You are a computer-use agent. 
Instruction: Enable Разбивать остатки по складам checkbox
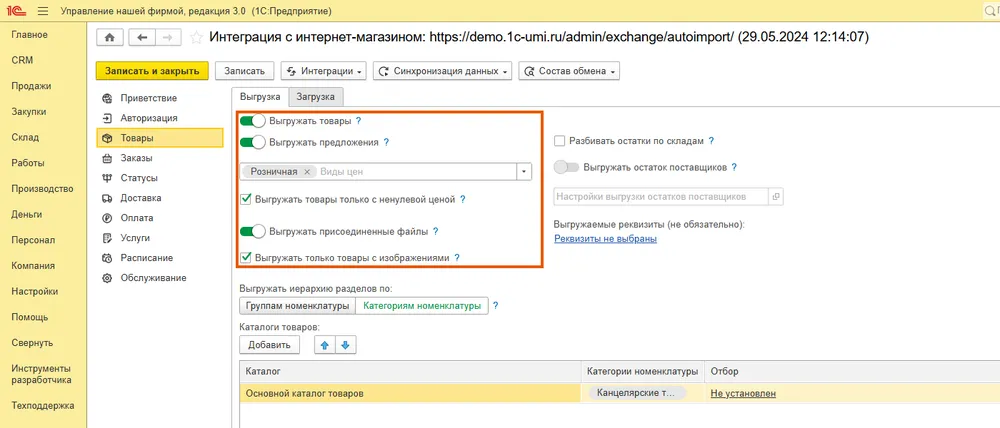point(559,141)
